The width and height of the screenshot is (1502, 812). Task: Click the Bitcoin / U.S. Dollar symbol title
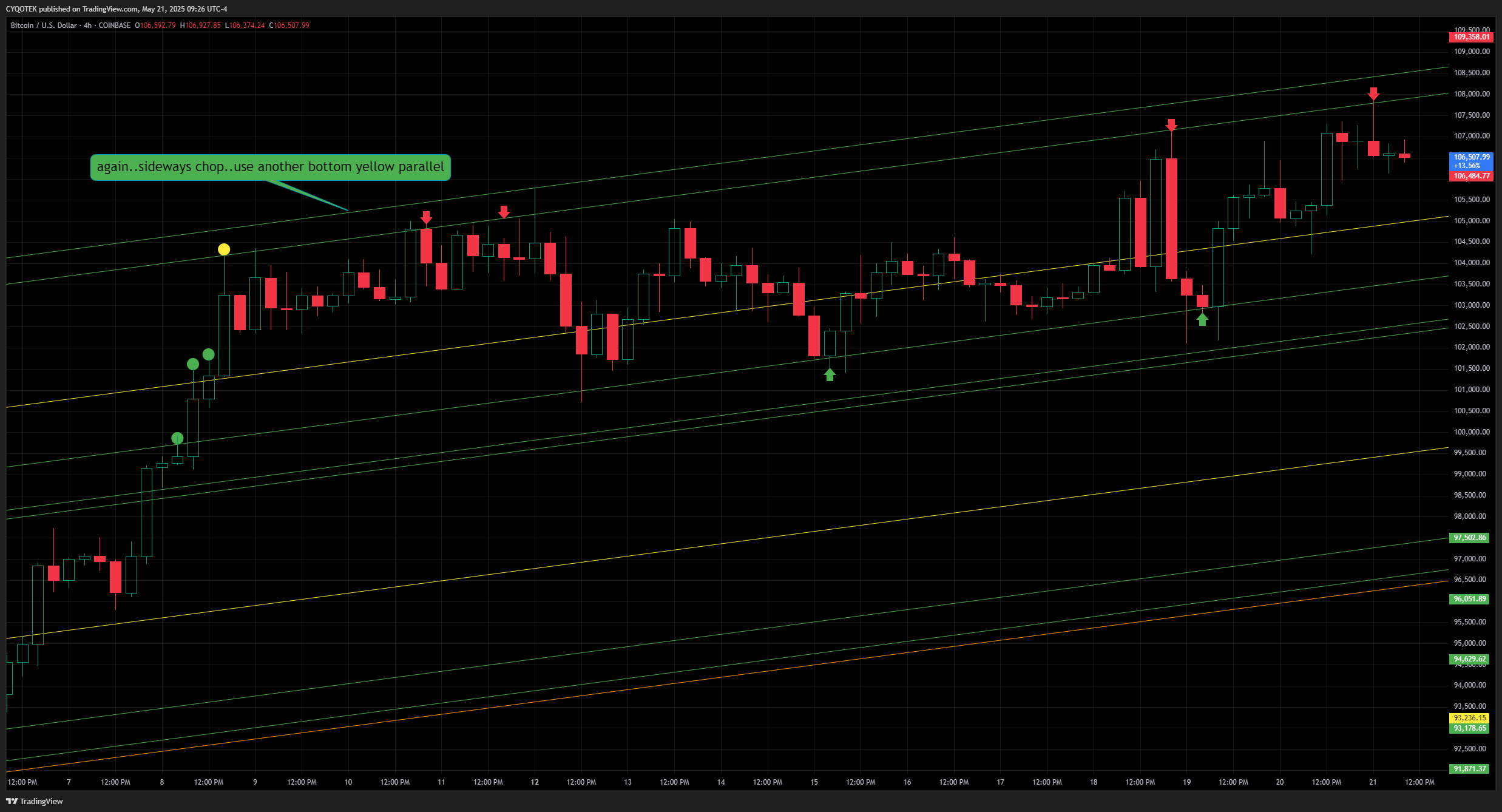pyautogui.click(x=44, y=25)
